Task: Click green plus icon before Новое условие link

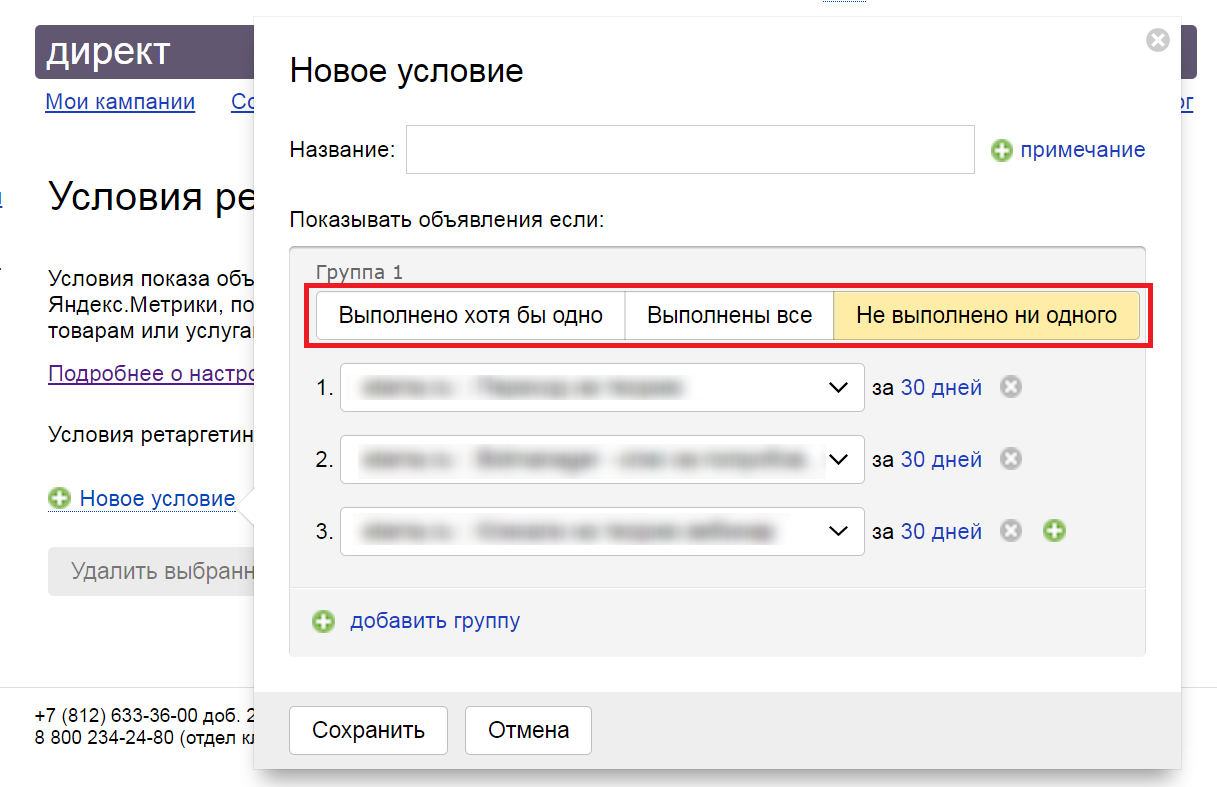Action: 60,498
